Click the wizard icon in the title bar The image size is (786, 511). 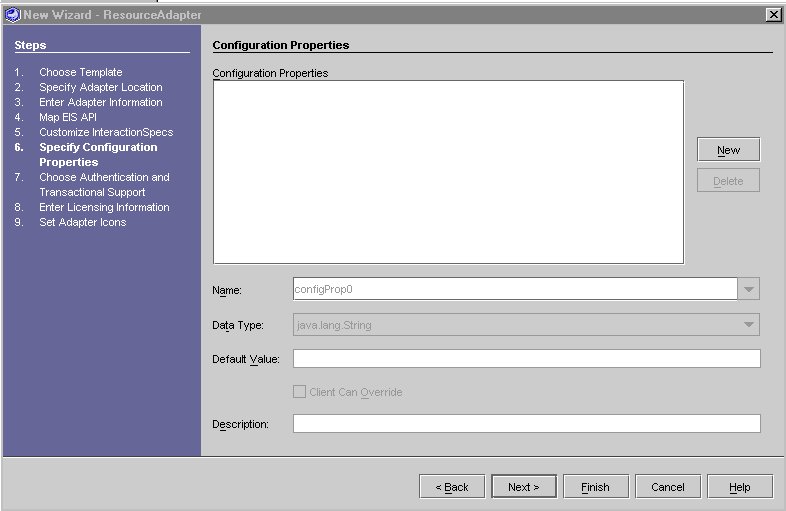pyautogui.click(x=13, y=15)
